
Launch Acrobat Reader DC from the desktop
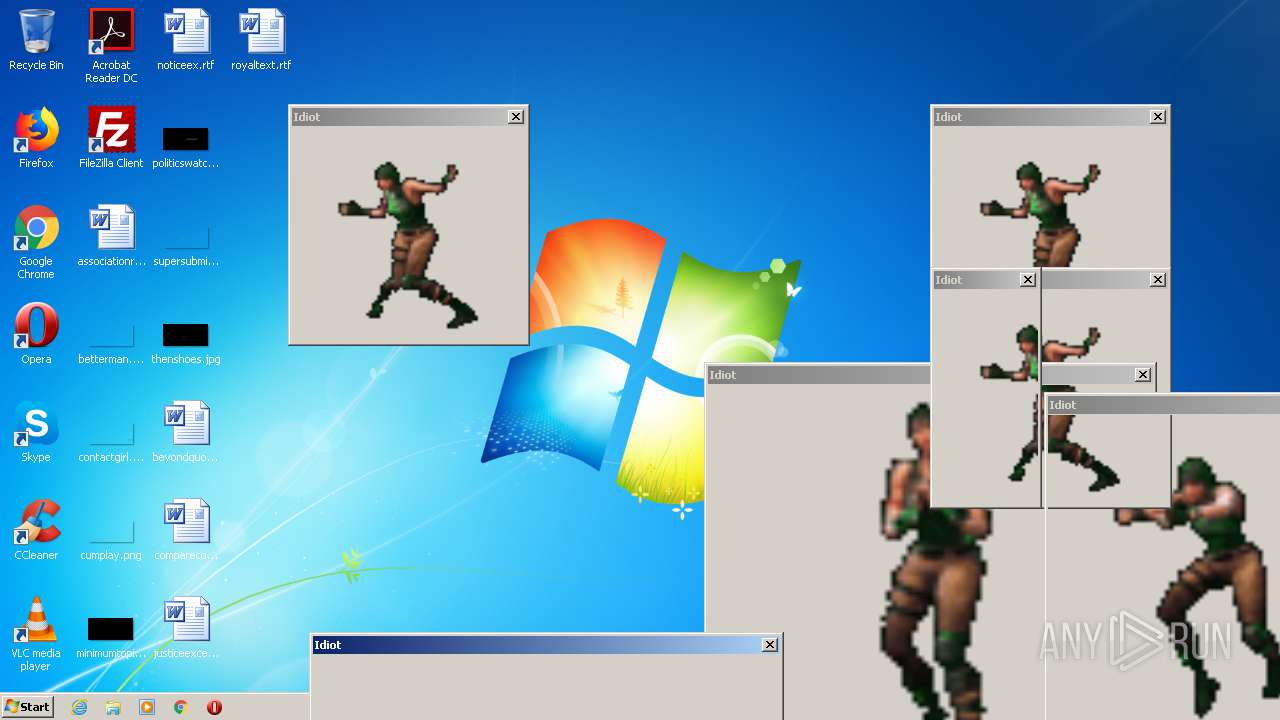[111, 46]
